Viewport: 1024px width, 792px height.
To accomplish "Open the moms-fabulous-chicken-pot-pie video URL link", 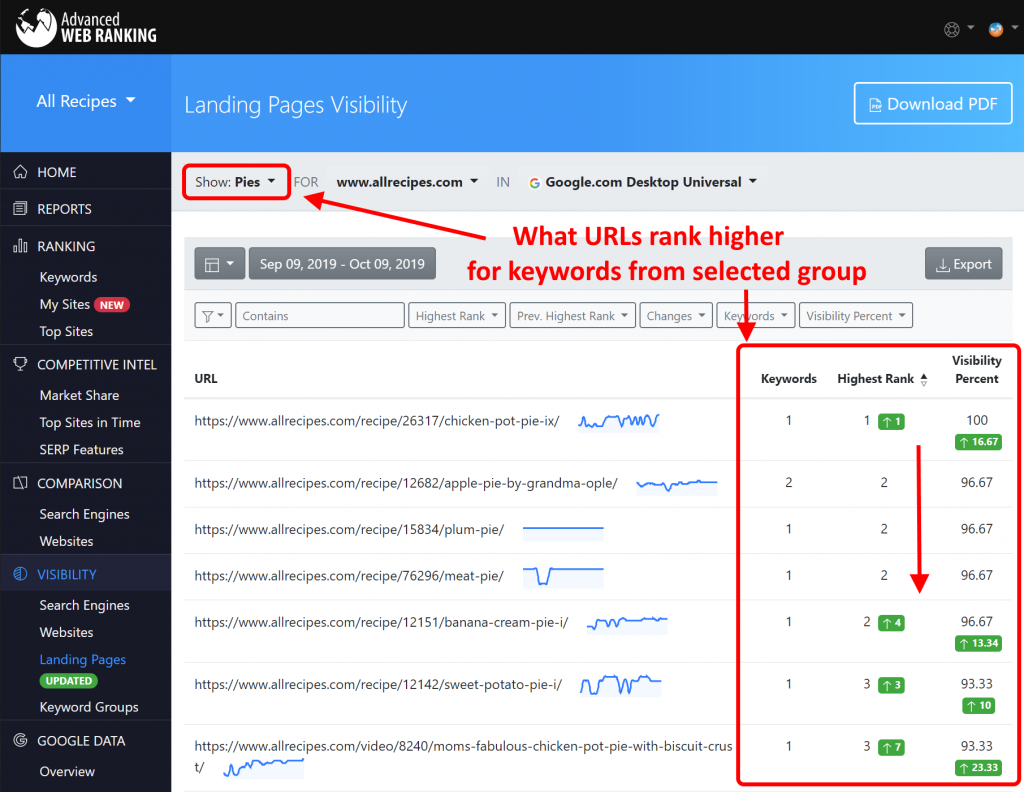I will (x=463, y=756).
